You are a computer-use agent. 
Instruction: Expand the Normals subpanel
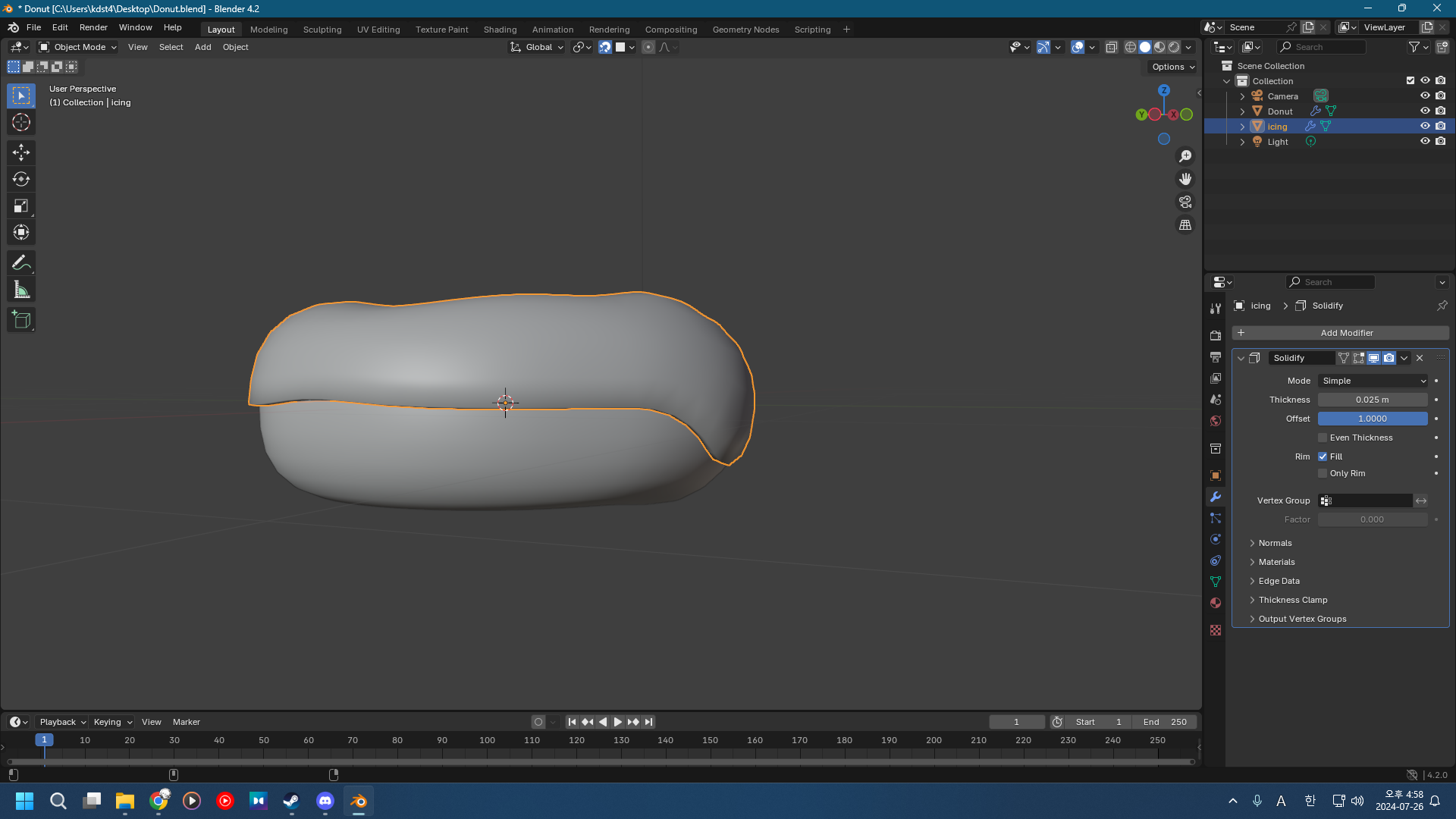tap(1274, 543)
